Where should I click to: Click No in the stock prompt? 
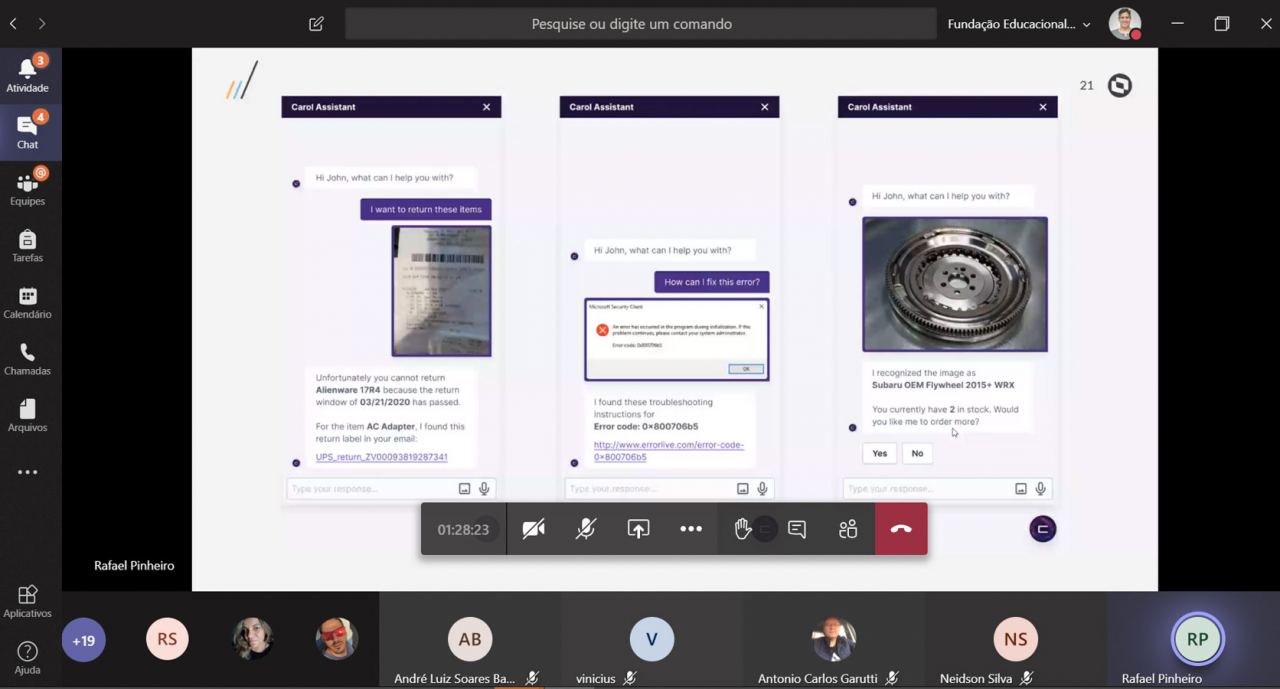(917, 453)
